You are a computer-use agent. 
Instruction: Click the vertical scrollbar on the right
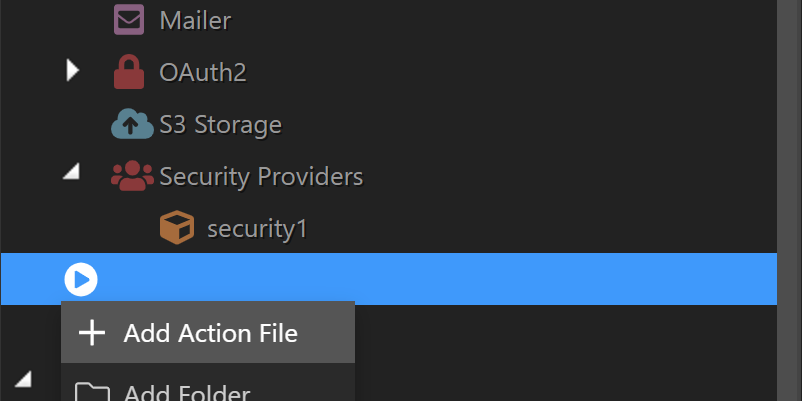pyautogui.click(x=789, y=200)
